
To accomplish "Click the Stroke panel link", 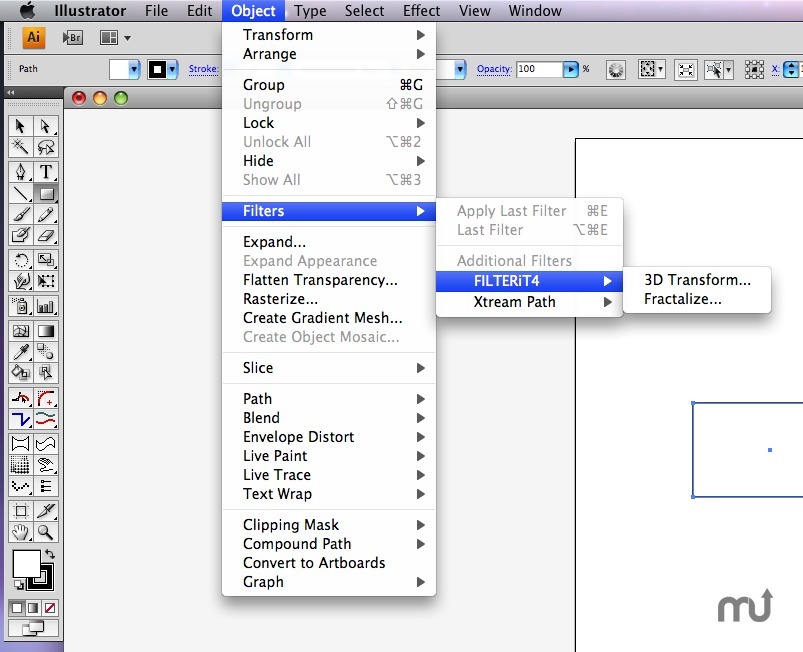I will 203,69.
